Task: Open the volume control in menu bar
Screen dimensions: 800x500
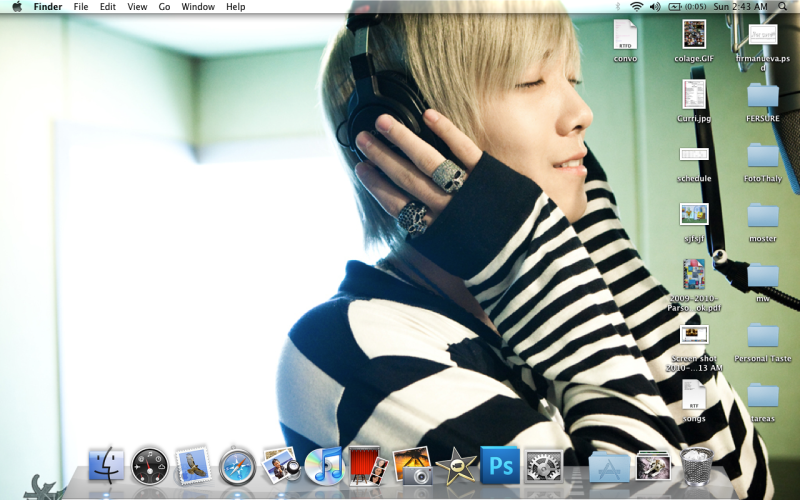Action: (655, 7)
